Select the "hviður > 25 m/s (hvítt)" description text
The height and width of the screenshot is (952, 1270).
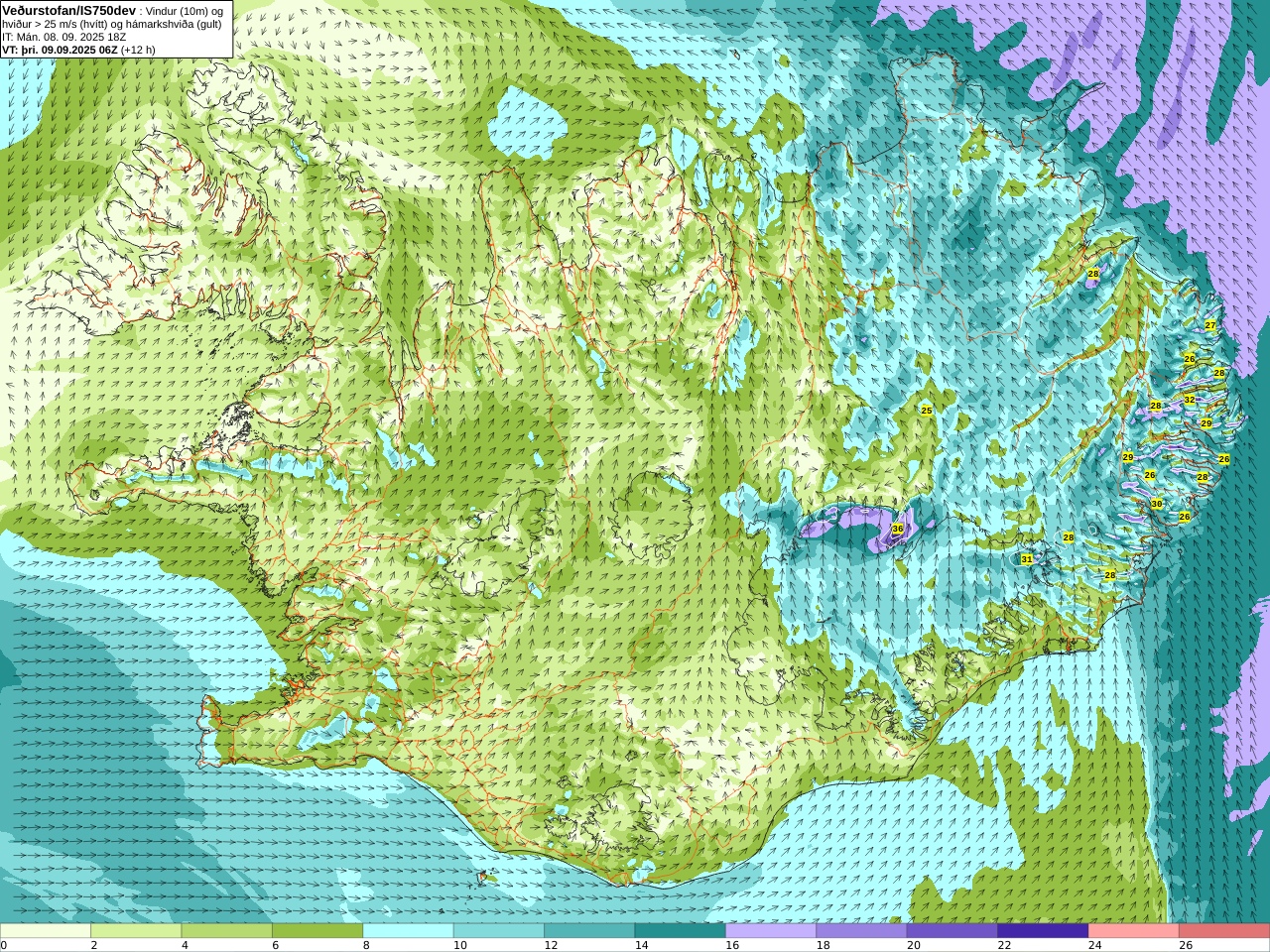click(56, 25)
